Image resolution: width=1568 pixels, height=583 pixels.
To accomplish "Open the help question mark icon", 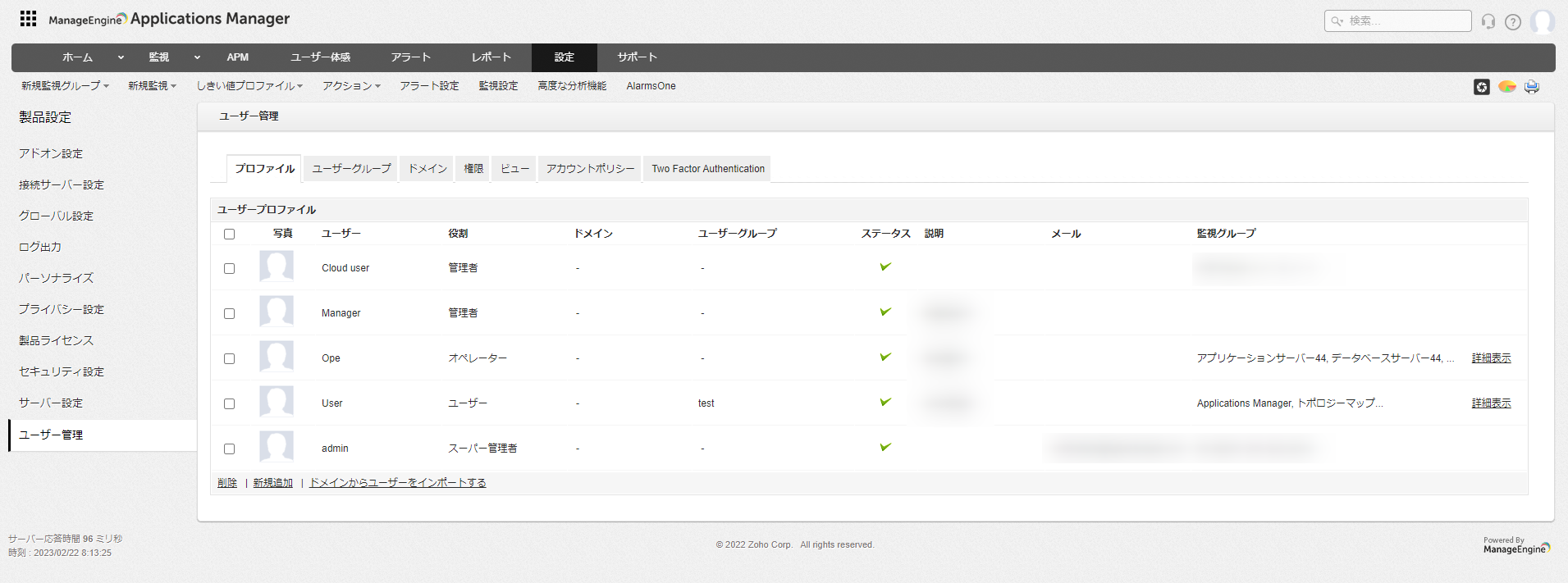I will pos(1512,22).
